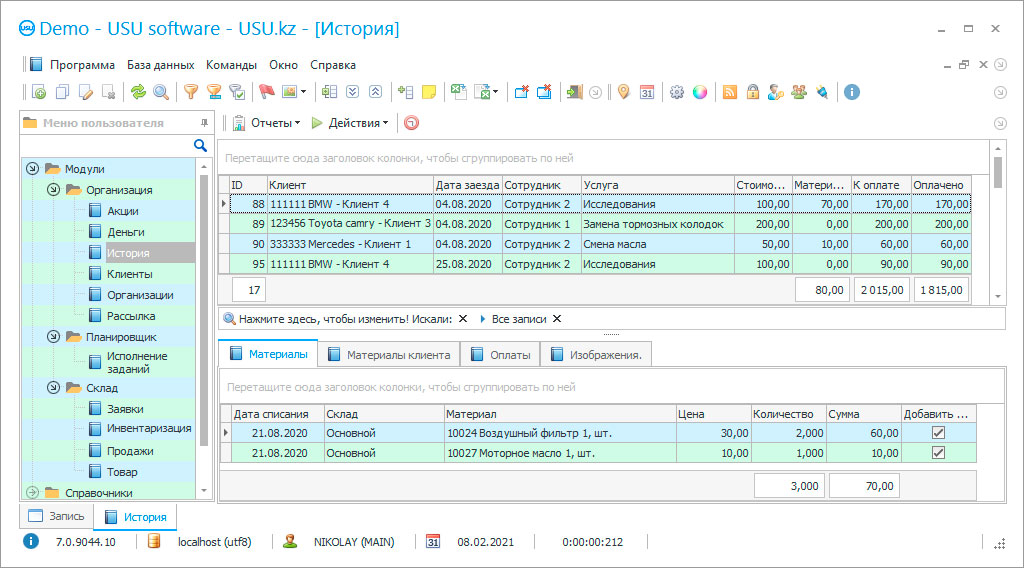Screen dimensions: 1024x568
Task: Remove the Все записи filter with X
Action: point(557,319)
